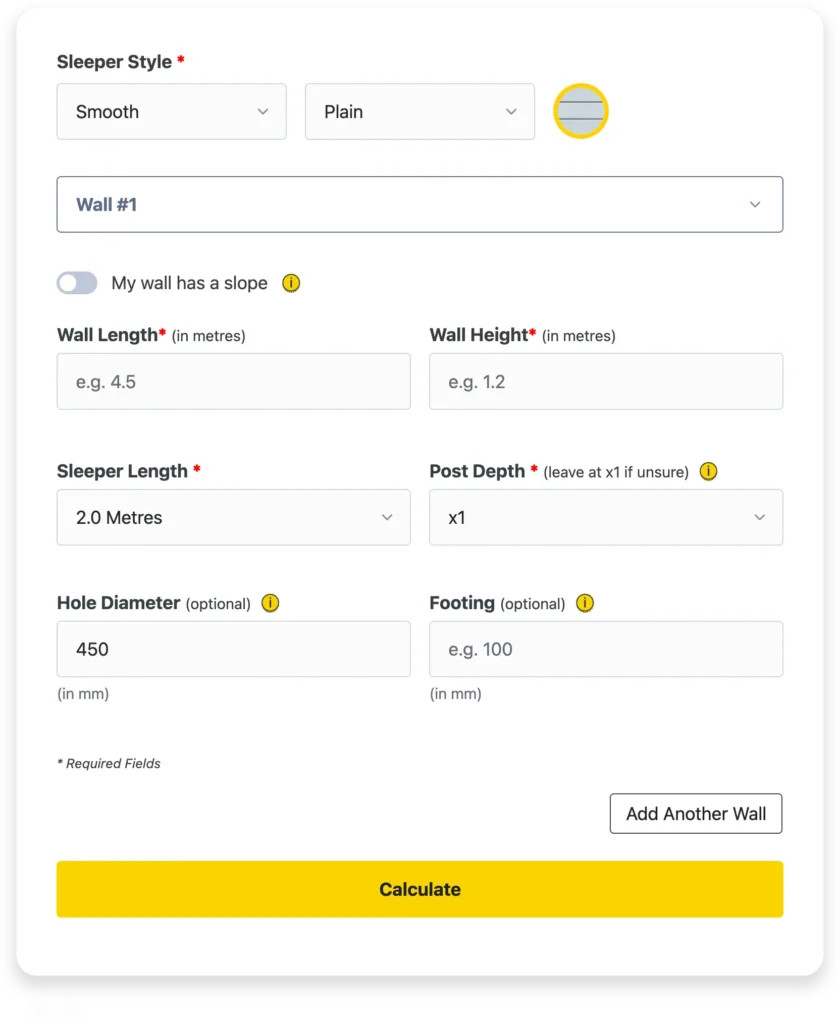Expand the Wall #1 section
Viewport: 840px width, 1024px height.
tap(419, 204)
